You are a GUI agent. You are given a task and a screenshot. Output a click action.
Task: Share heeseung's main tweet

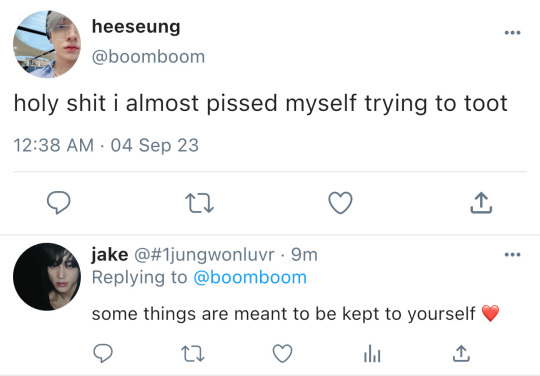(481, 203)
